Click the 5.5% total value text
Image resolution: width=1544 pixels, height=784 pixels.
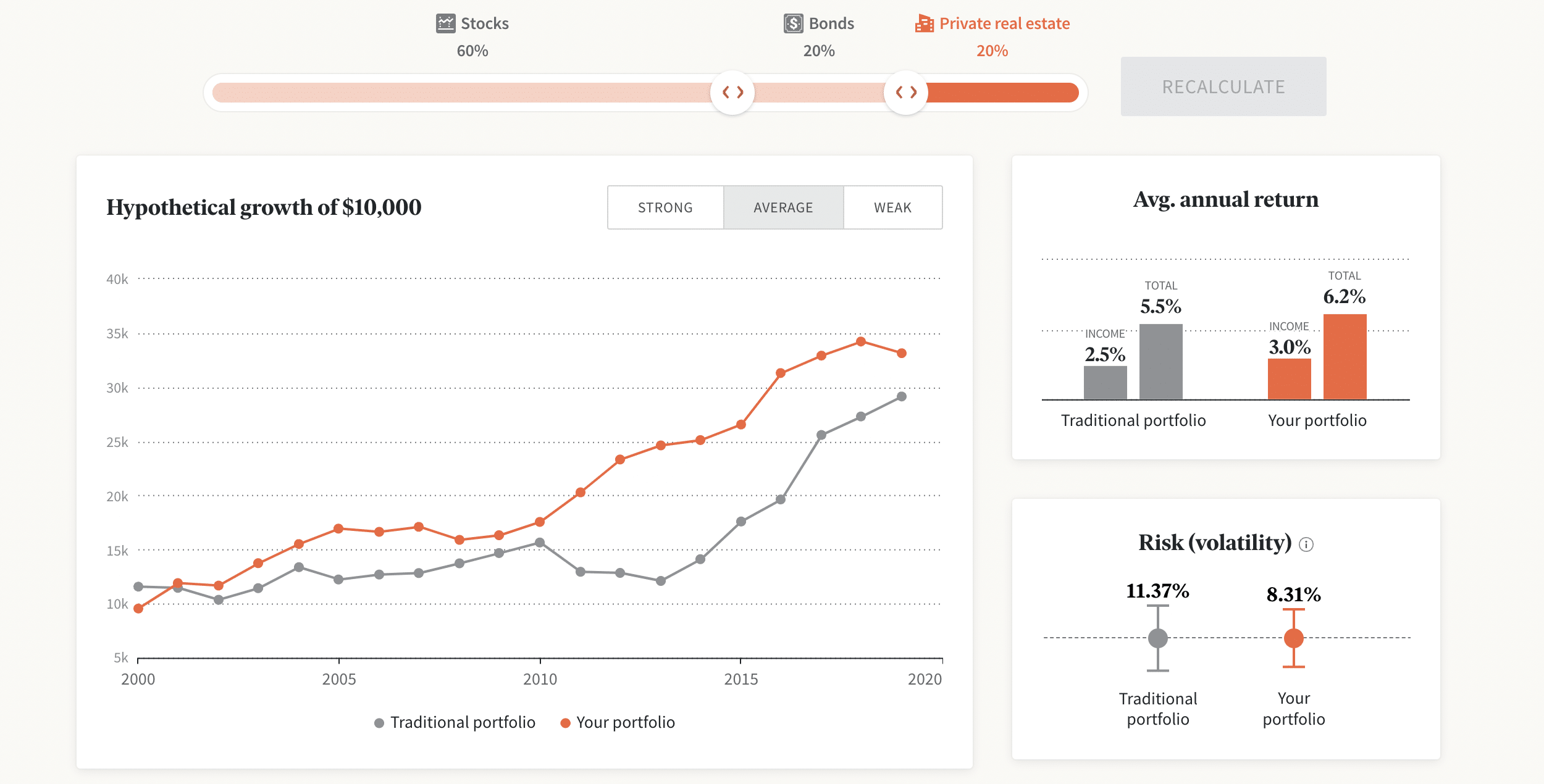tap(1161, 306)
